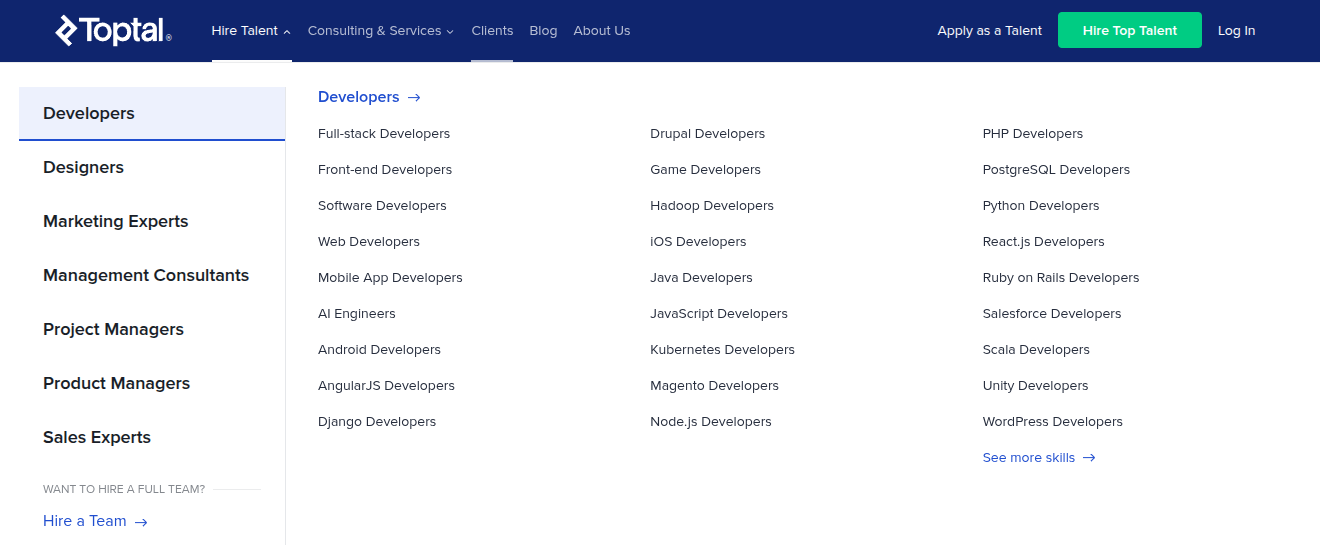Open PHP Developers
The height and width of the screenshot is (559, 1320).
tap(1033, 134)
